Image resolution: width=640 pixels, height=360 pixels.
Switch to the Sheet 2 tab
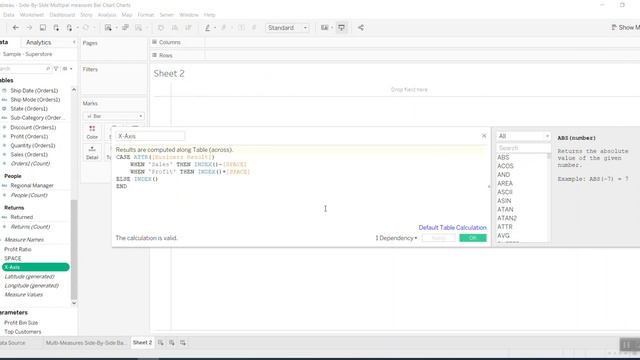[142, 342]
